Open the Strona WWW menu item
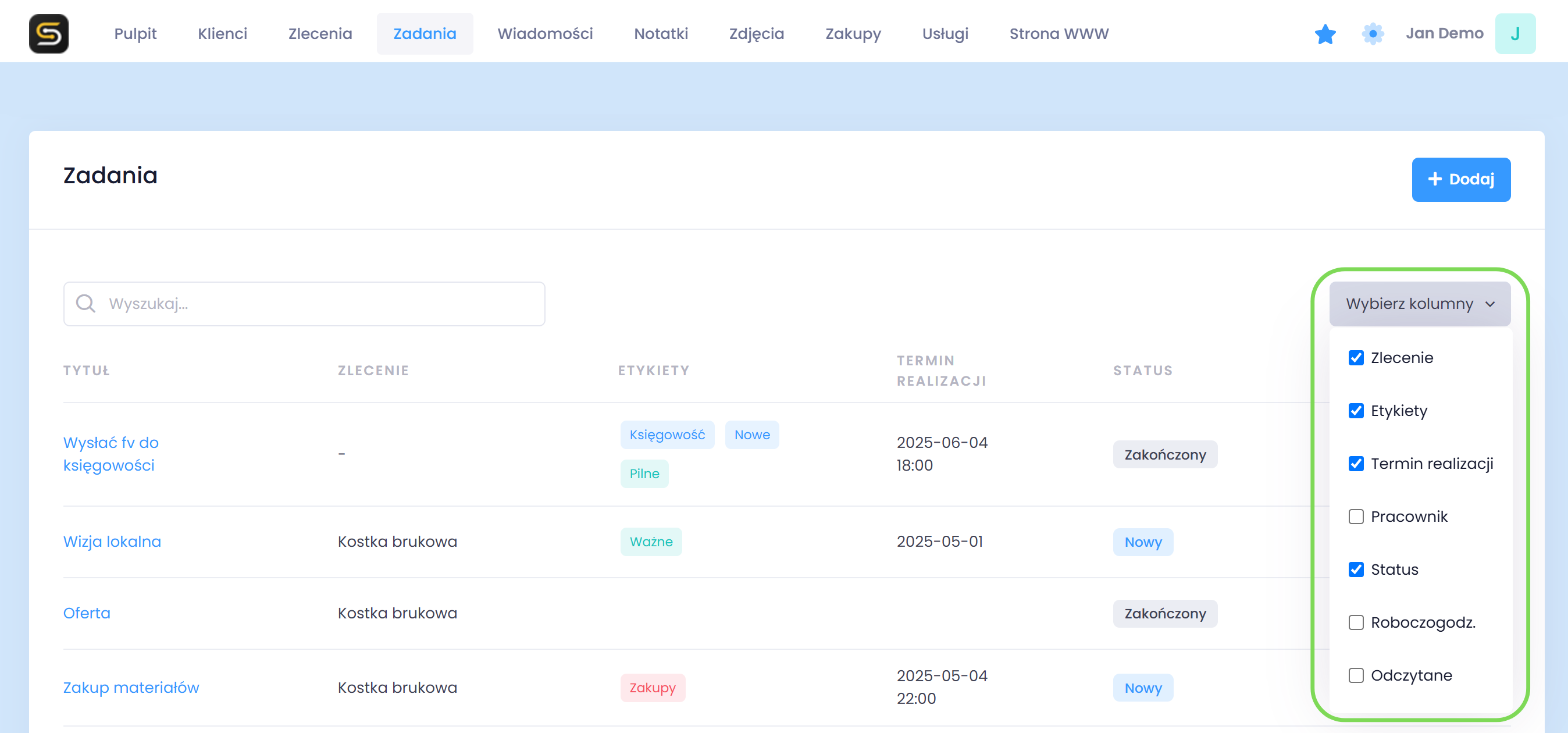 click(x=1059, y=34)
